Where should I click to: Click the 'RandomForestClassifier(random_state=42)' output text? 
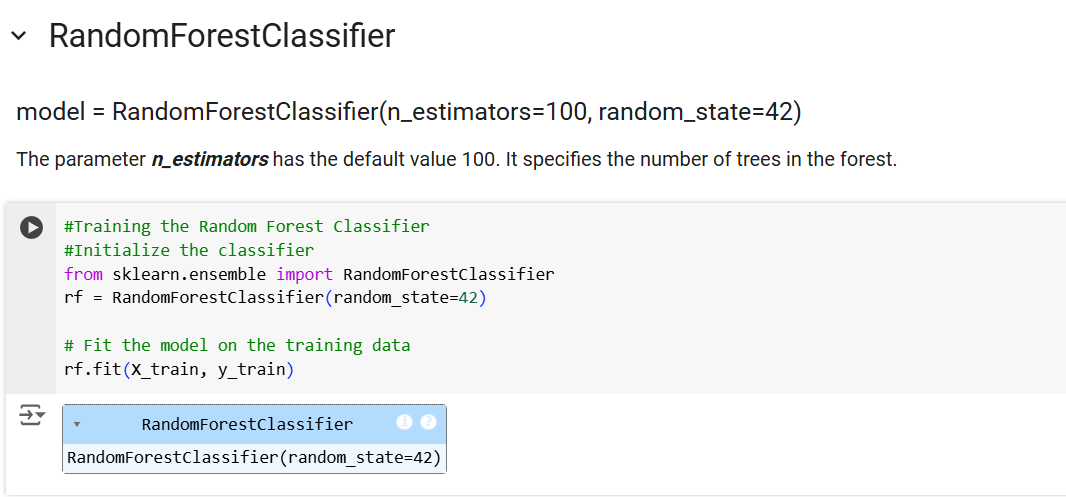(x=254, y=459)
